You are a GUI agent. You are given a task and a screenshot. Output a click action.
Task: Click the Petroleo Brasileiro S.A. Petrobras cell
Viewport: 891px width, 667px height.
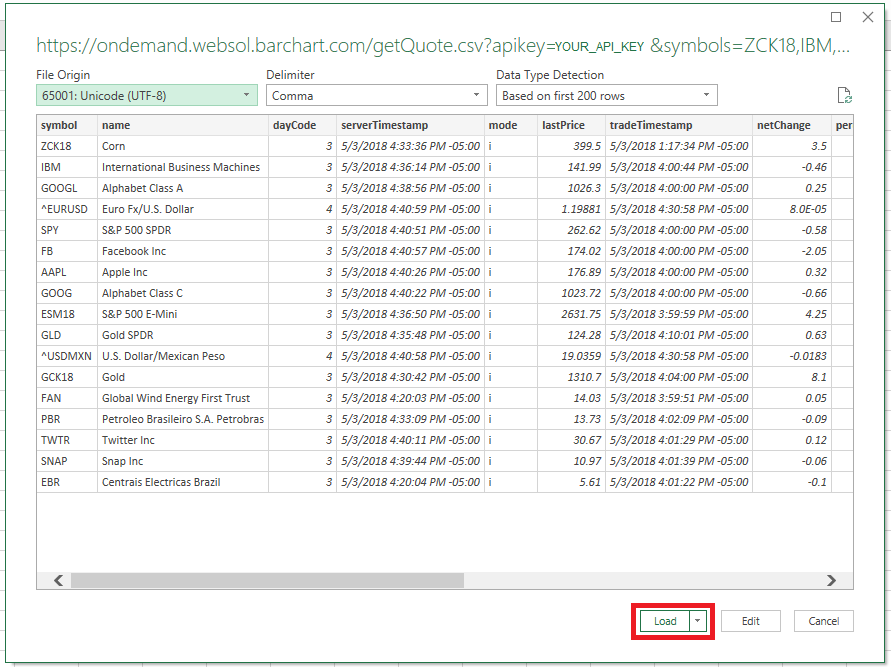[182, 419]
